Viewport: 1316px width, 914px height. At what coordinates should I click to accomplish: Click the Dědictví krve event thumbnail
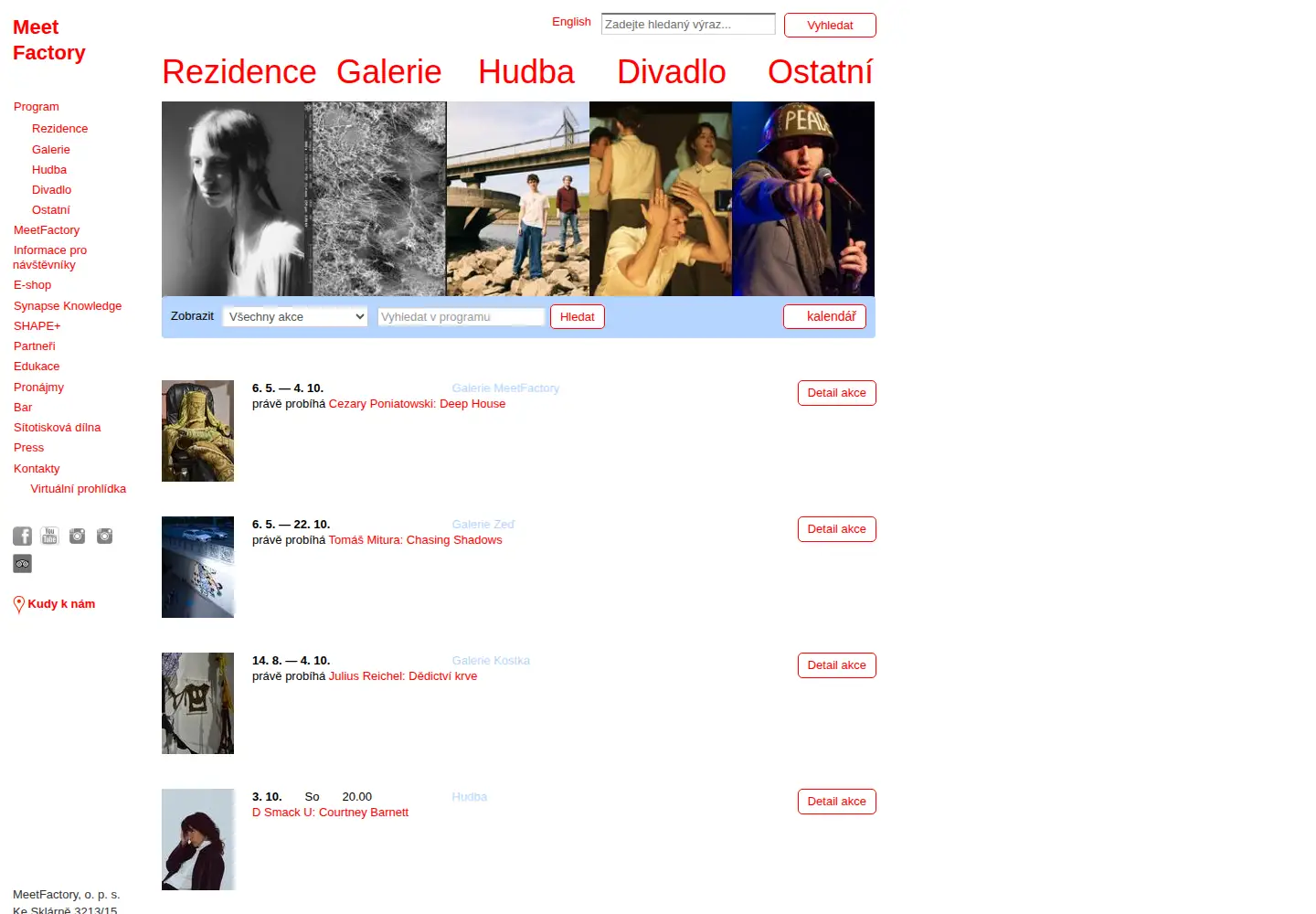pyautogui.click(x=198, y=703)
